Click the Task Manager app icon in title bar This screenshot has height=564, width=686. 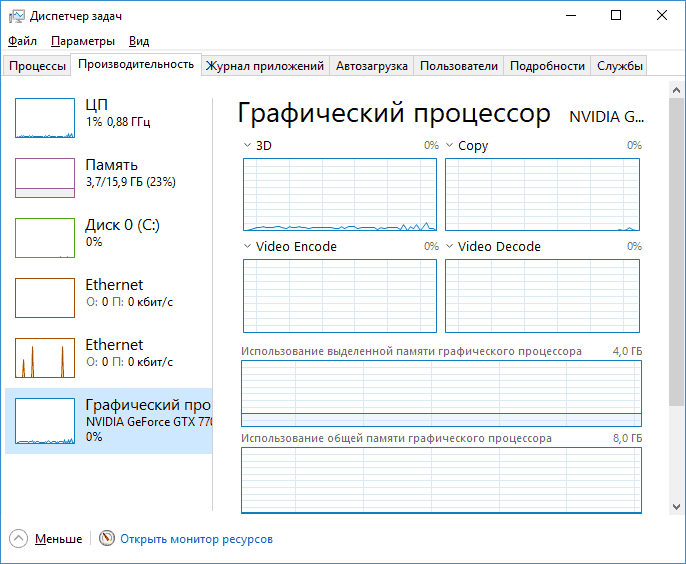click(17, 16)
